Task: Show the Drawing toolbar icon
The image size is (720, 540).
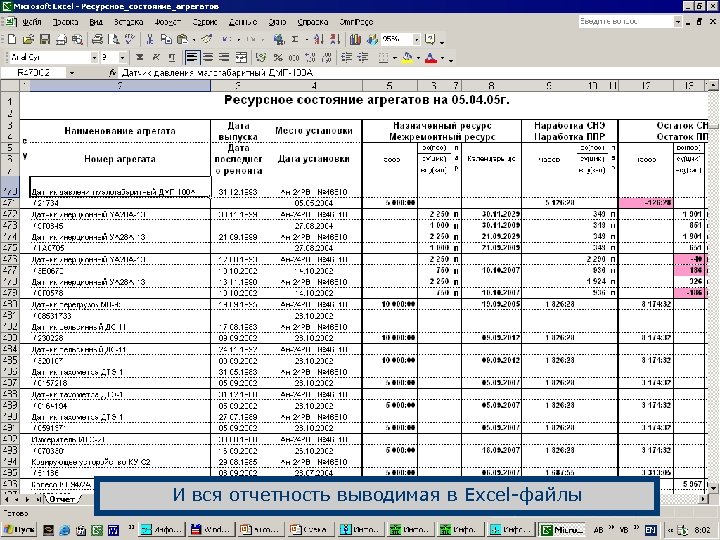Action: [371, 39]
